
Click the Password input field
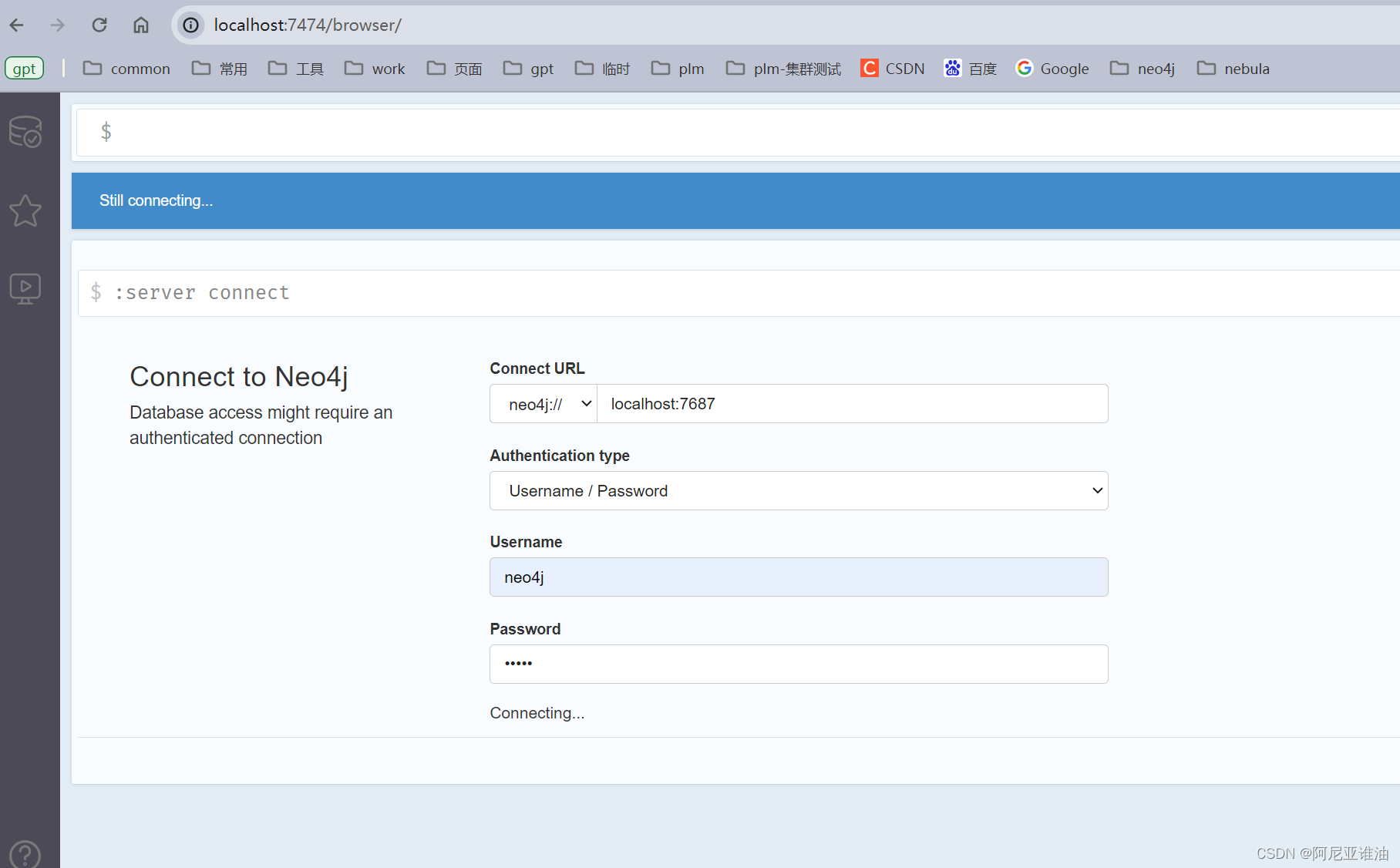click(x=799, y=664)
